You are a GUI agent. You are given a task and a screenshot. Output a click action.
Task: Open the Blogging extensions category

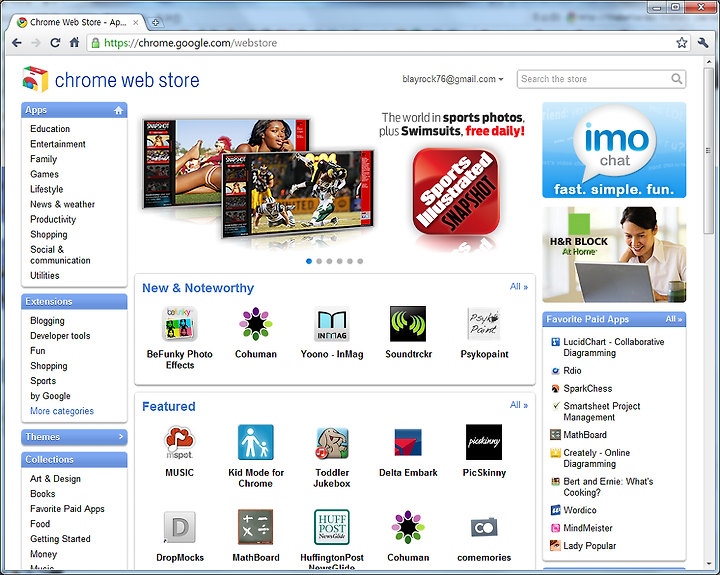click(47, 321)
